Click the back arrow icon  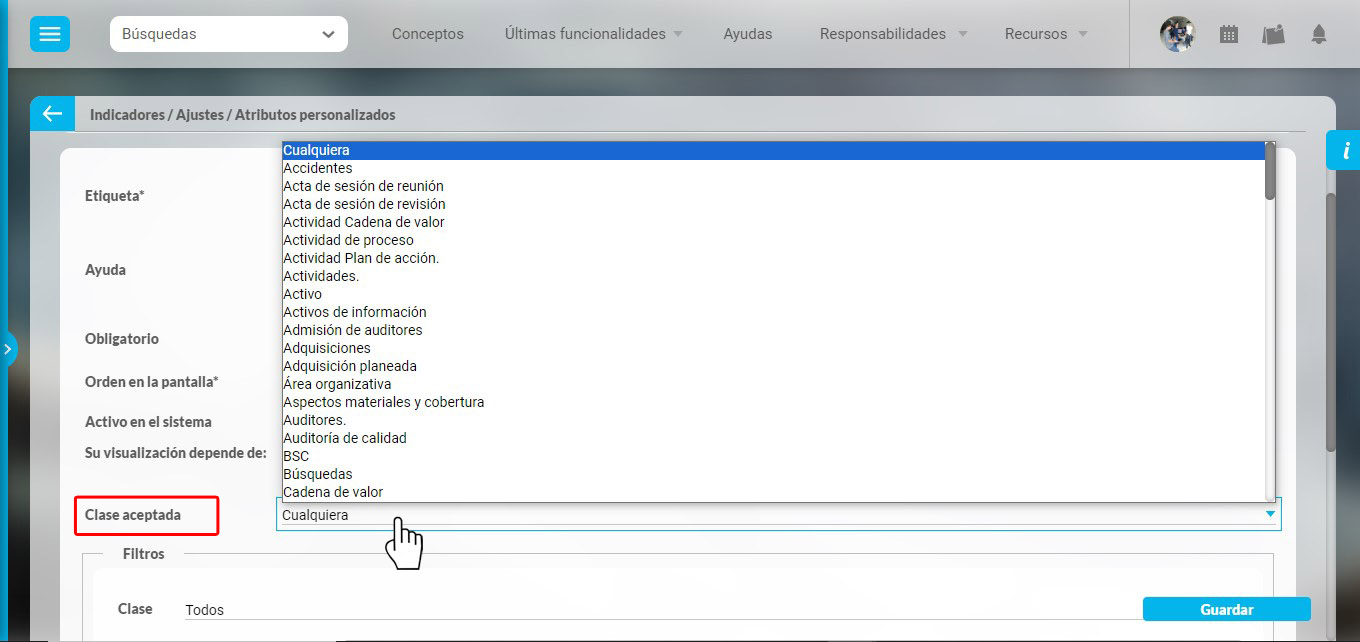pos(51,114)
